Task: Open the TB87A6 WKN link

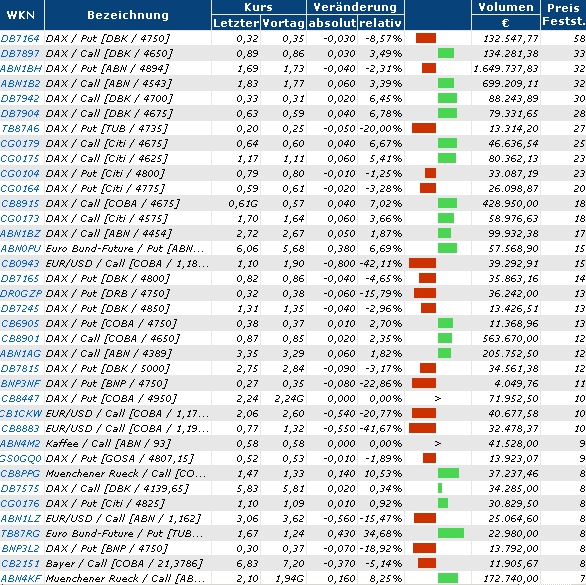Action: [20, 129]
